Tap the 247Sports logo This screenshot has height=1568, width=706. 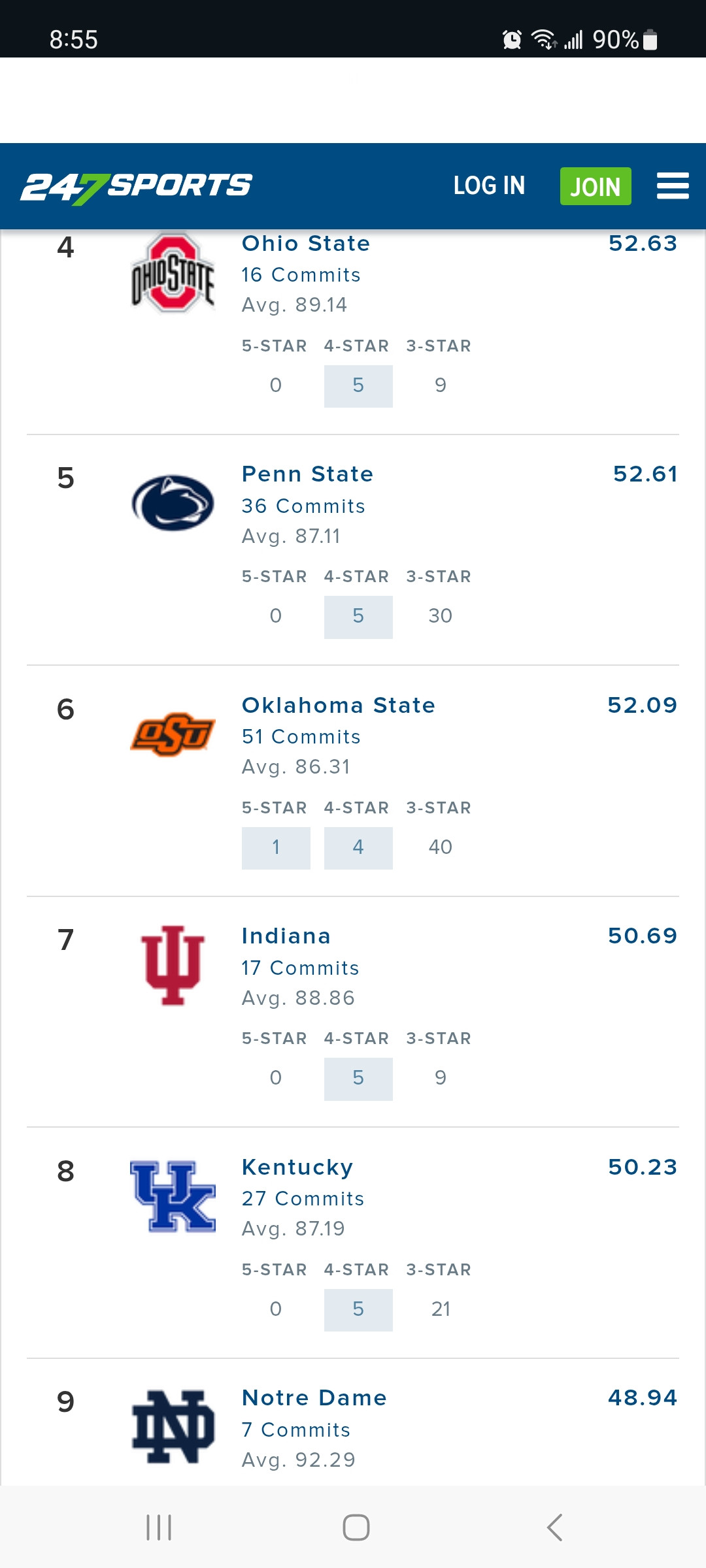(136, 187)
